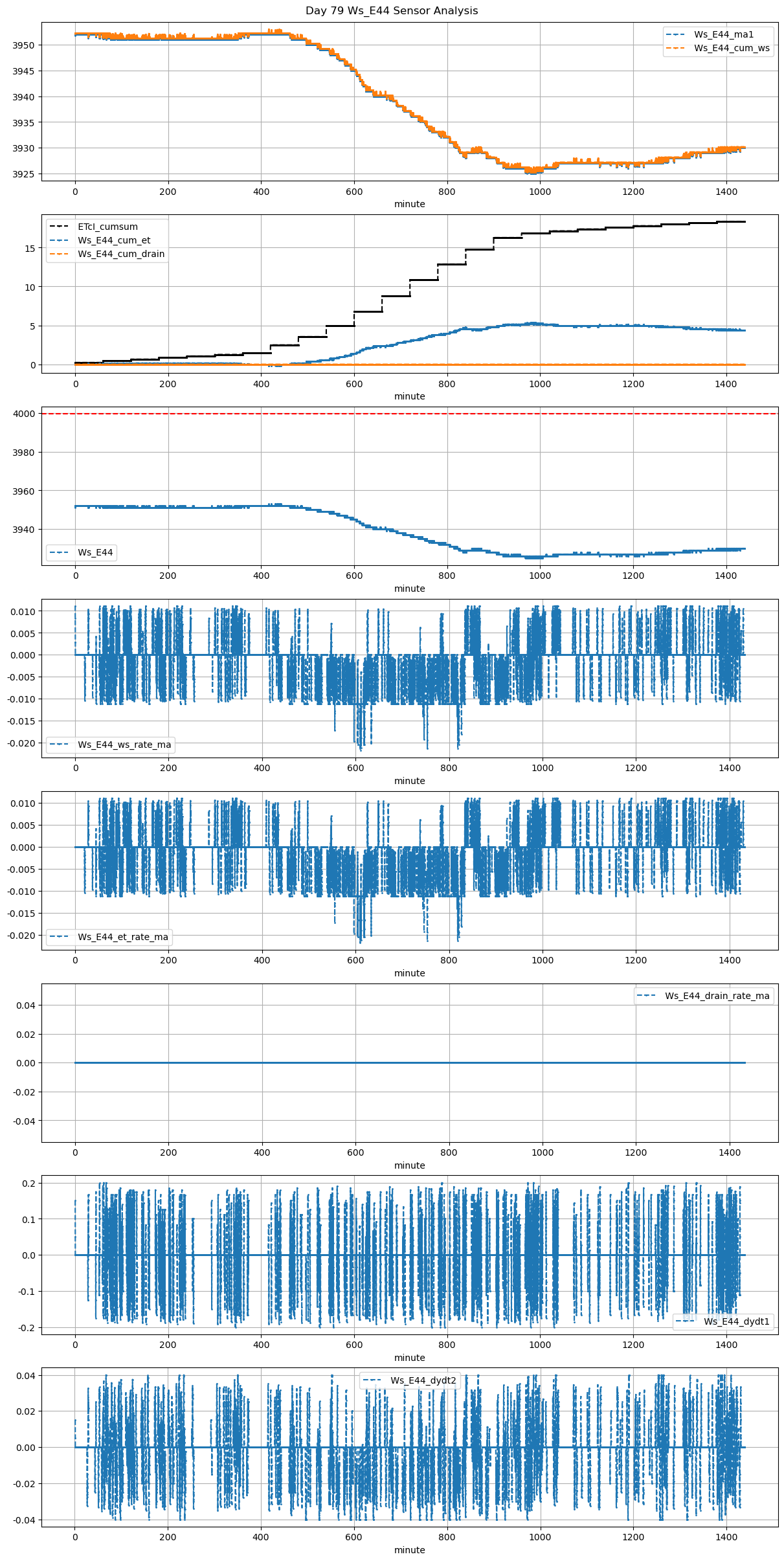Viewport: 784px width, 1561px height.
Task: Click the minute axis label under the dydt2 chart
Action: point(410,1550)
